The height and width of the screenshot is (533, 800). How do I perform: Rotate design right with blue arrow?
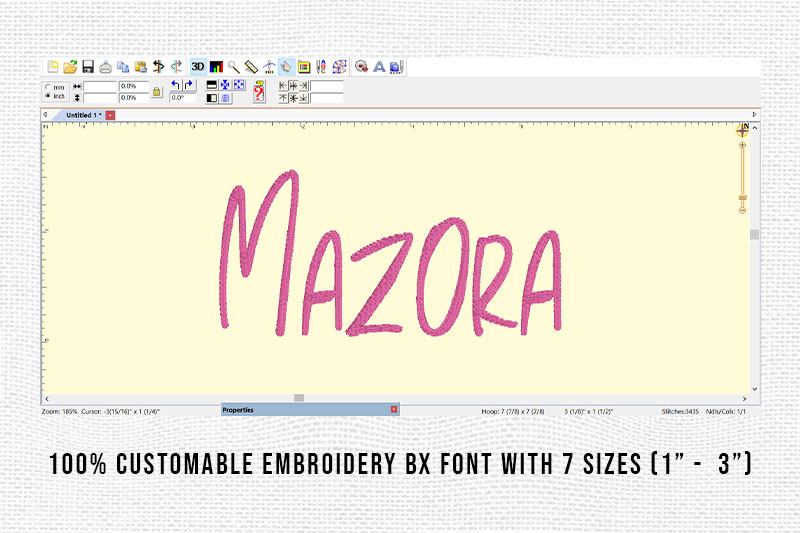tap(189, 85)
